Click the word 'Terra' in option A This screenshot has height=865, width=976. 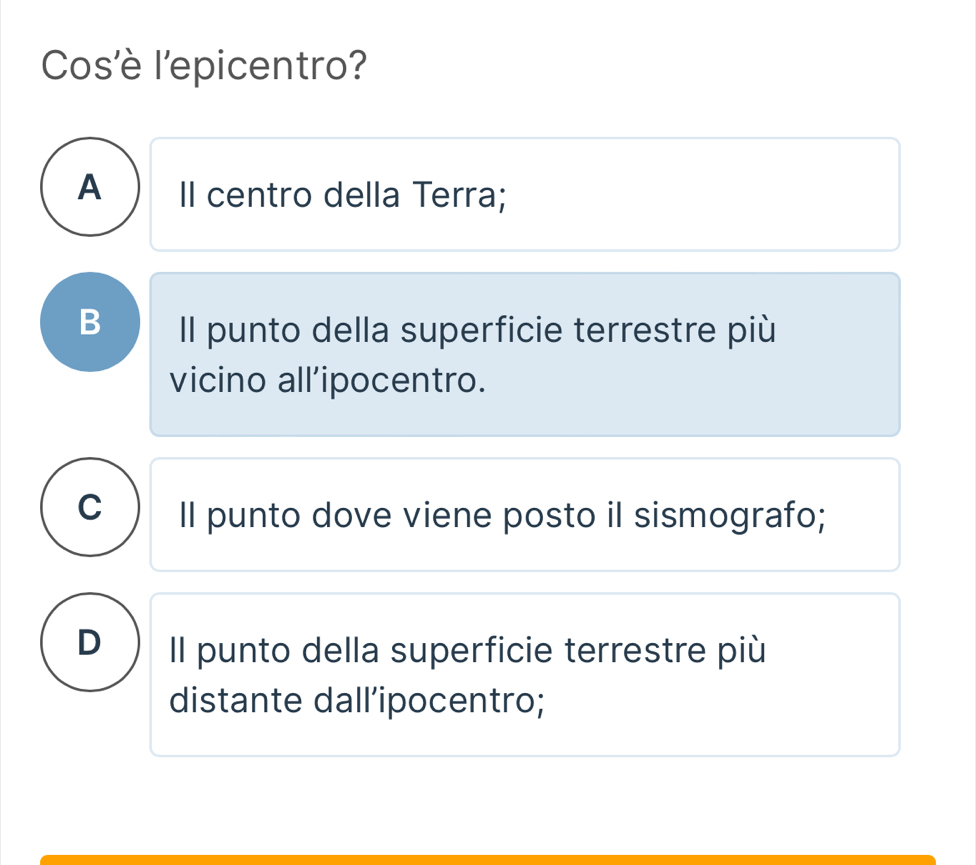pyautogui.click(x=460, y=194)
